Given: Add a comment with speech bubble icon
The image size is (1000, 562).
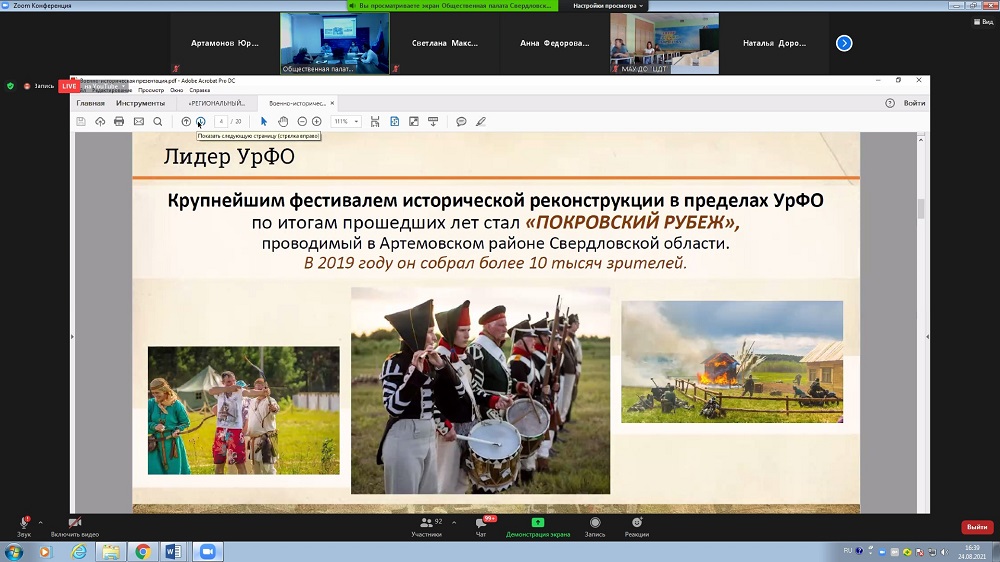Looking at the screenshot, I should point(461,122).
